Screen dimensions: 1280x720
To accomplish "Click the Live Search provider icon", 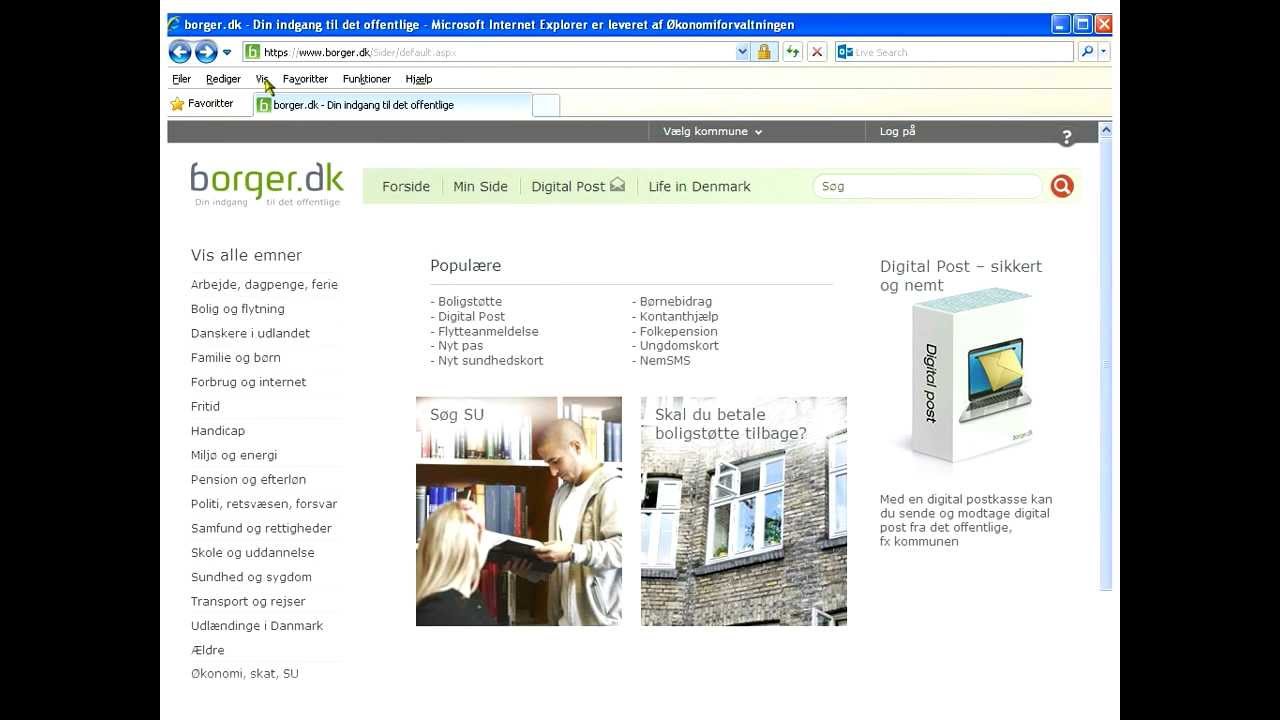I will click(x=845, y=52).
